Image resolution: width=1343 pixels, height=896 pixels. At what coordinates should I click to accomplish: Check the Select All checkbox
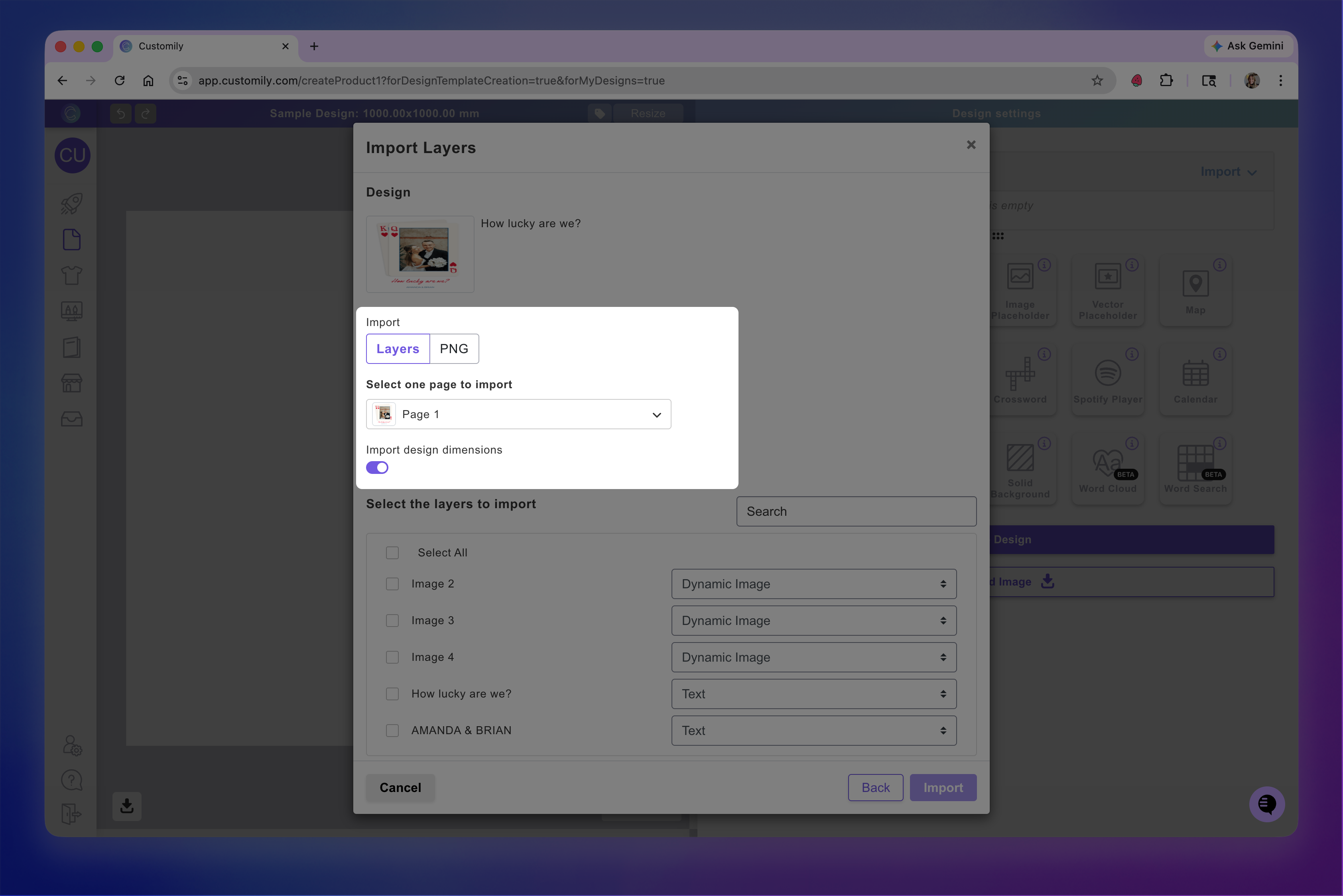tap(392, 552)
